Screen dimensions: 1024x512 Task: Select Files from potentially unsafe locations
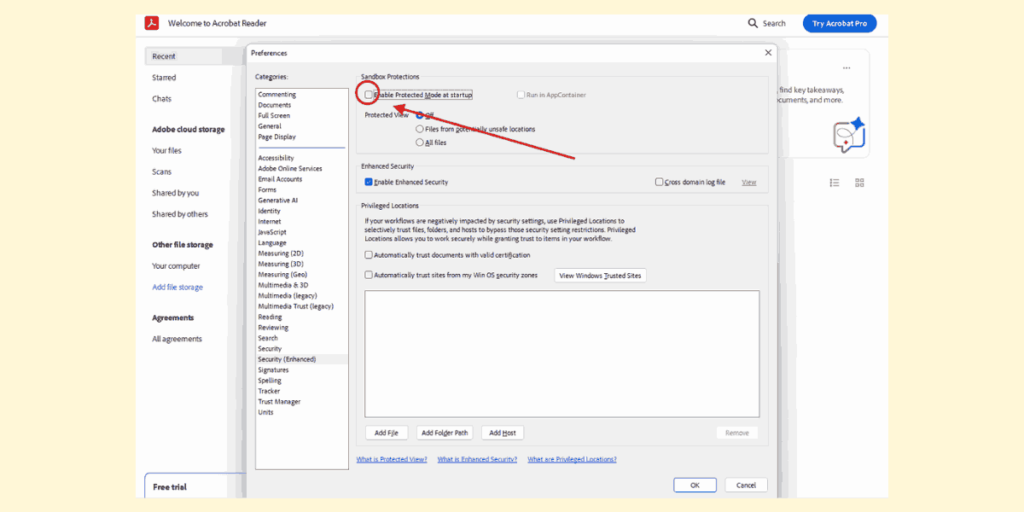419,129
